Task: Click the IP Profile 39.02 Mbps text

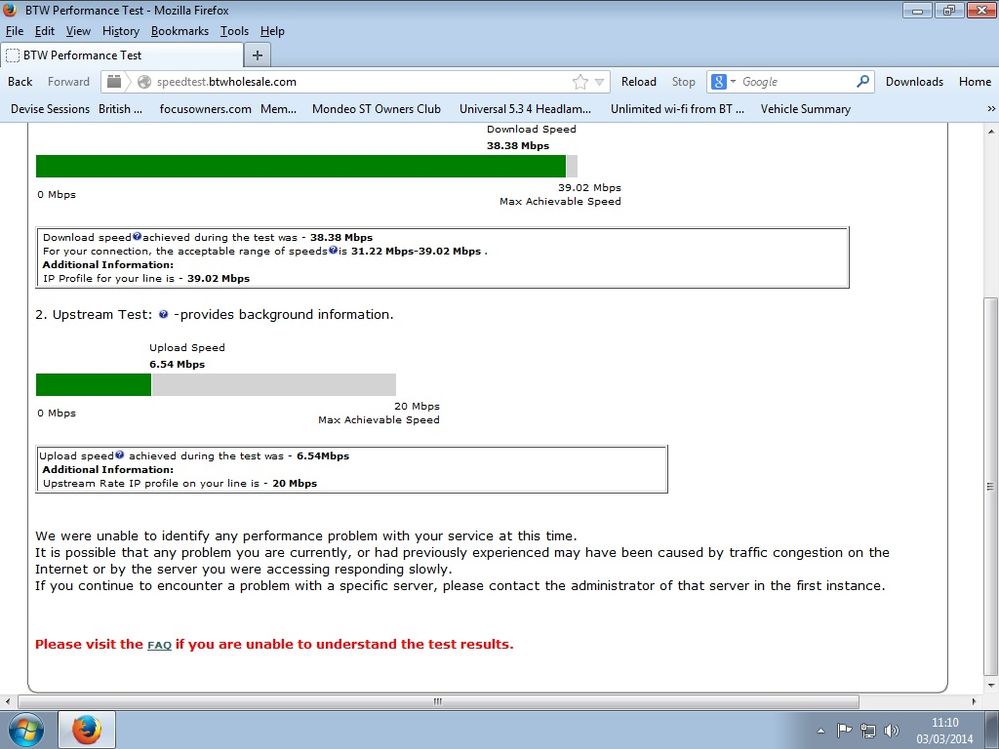Action: tap(147, 278)
